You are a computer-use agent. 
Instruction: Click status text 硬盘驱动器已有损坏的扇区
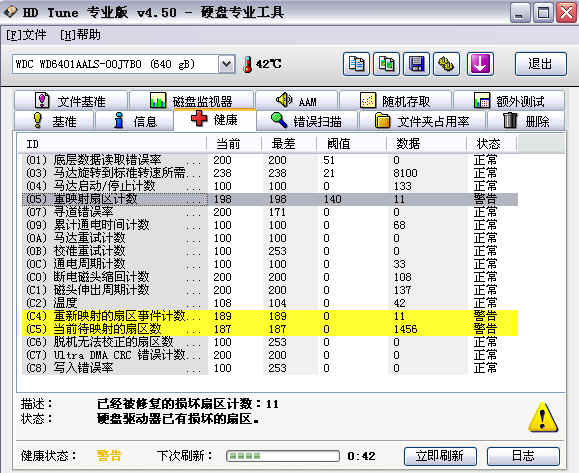tap(177, 419)
